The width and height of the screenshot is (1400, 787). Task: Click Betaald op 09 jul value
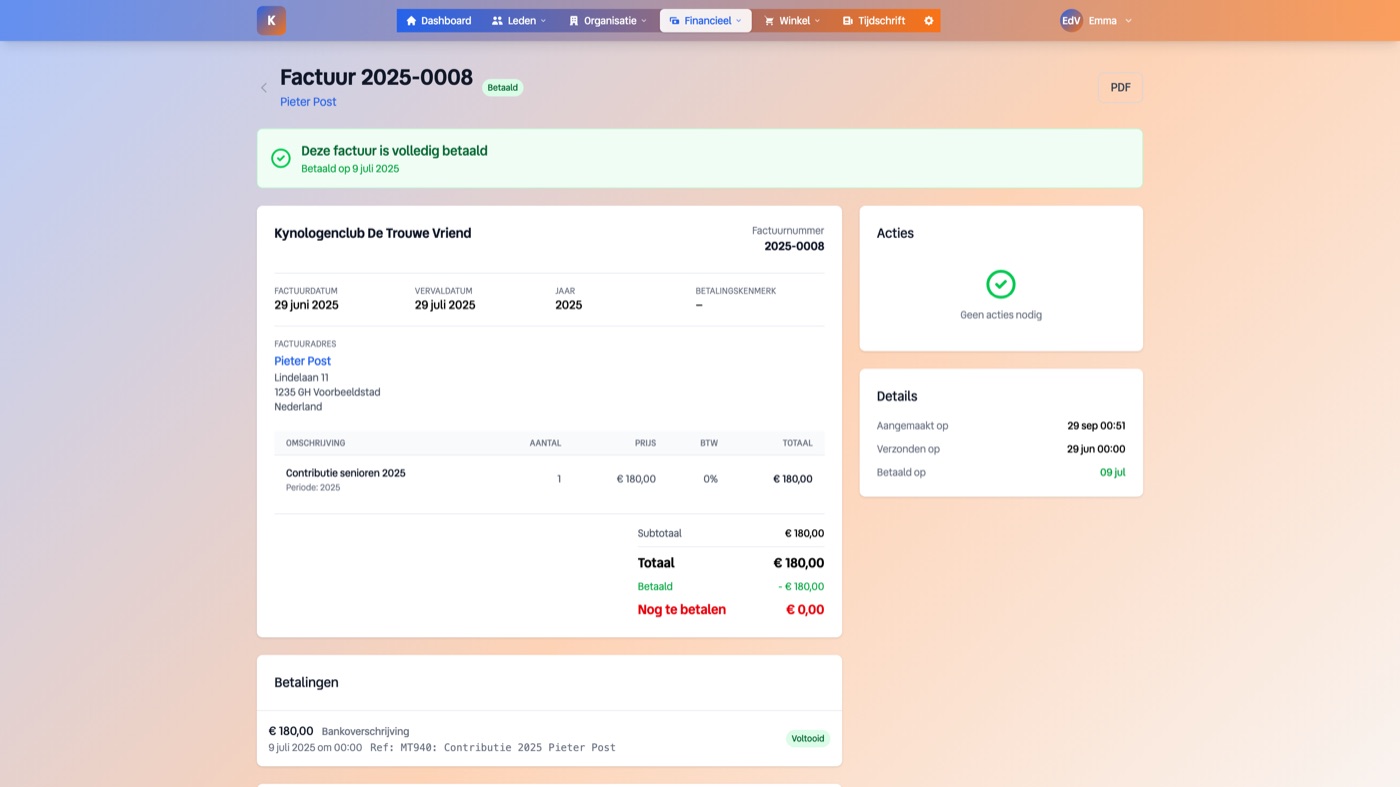(1113, 472)
